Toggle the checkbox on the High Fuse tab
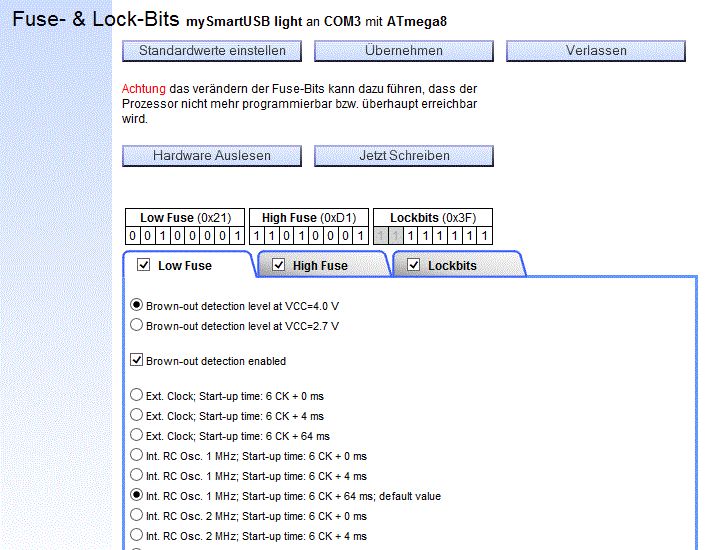Screen dimensions: 712x550 click(x=278, y=265)
